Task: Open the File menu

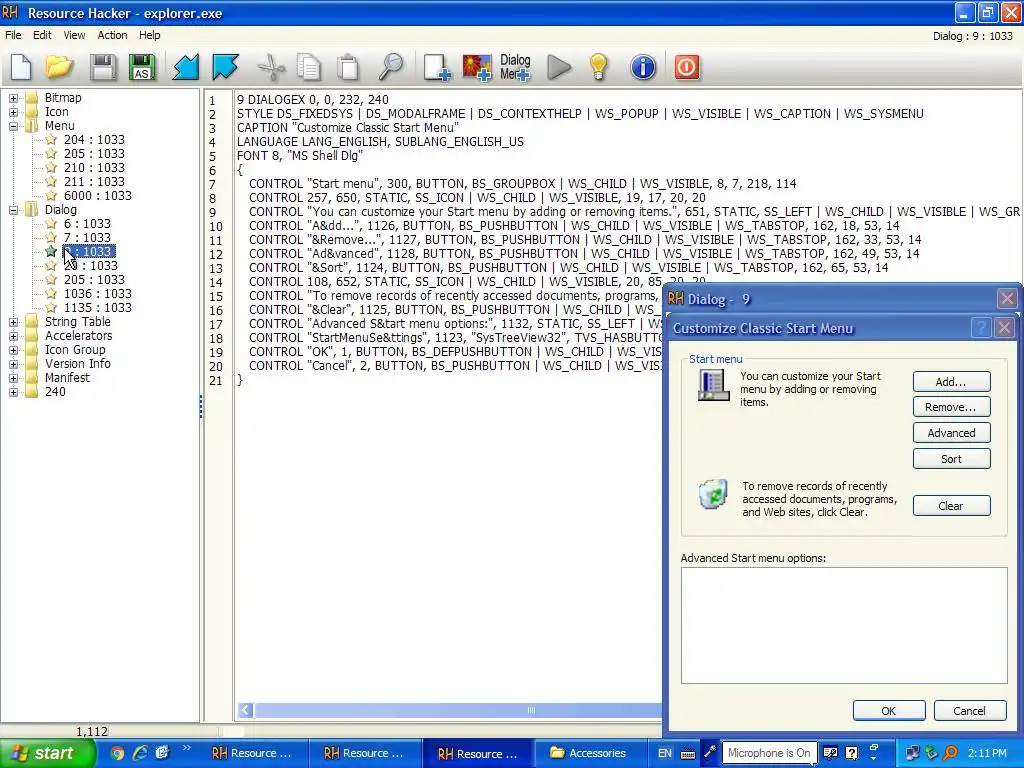Action: [13, 35]
